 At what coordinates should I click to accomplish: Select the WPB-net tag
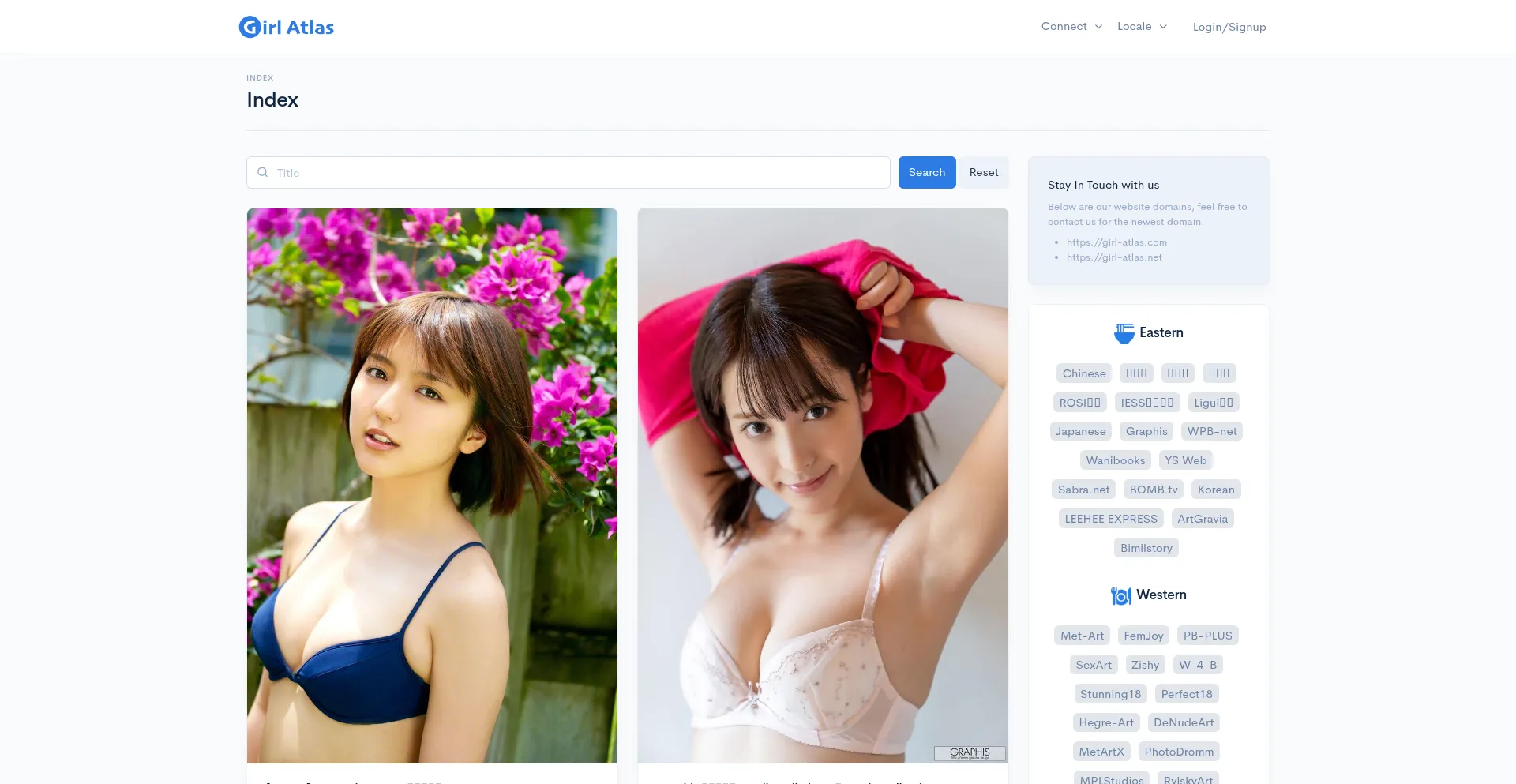(1212, 431)
